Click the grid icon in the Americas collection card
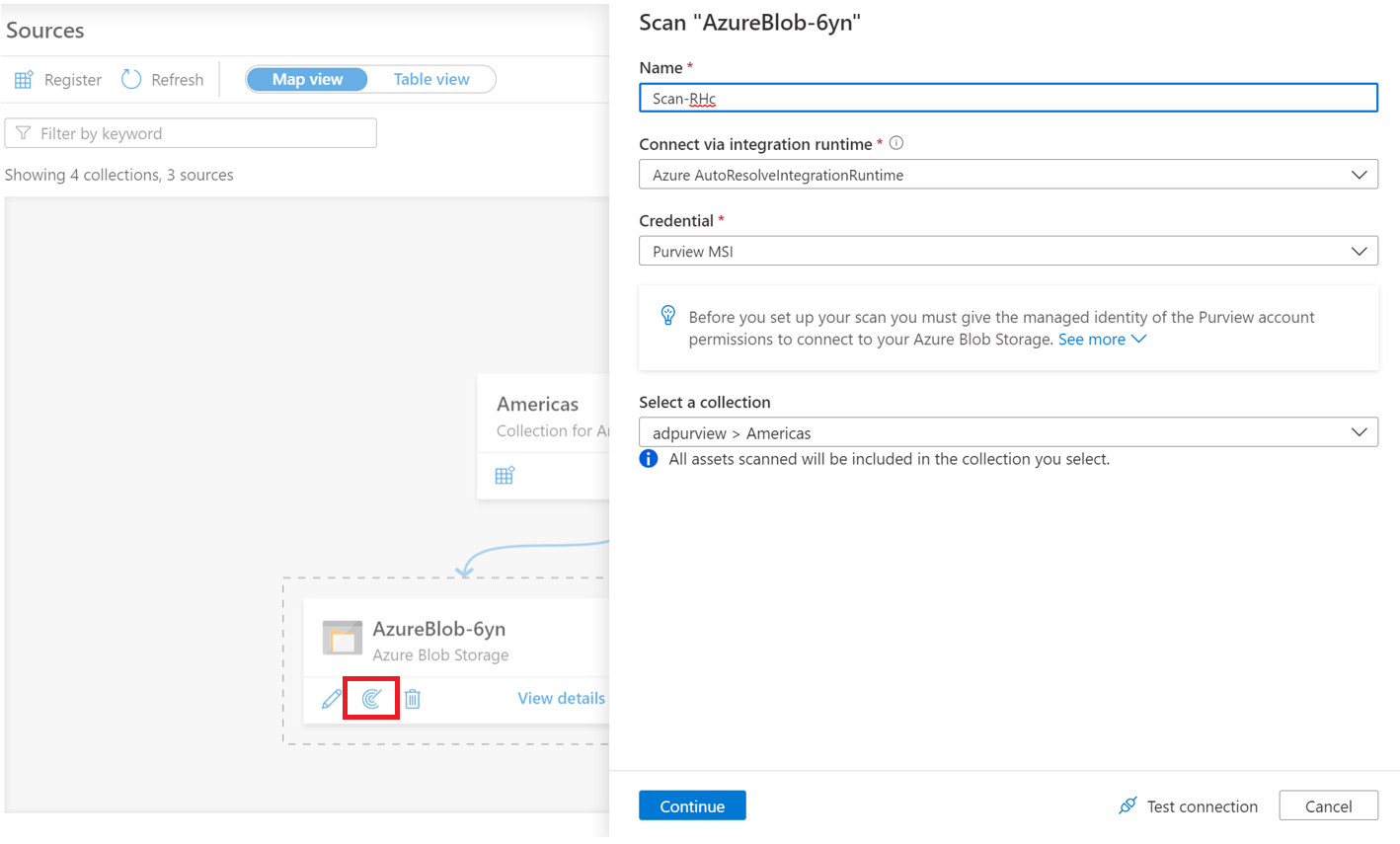The width and height of the screenshot is (1400, 844). (x=505, y=476)
